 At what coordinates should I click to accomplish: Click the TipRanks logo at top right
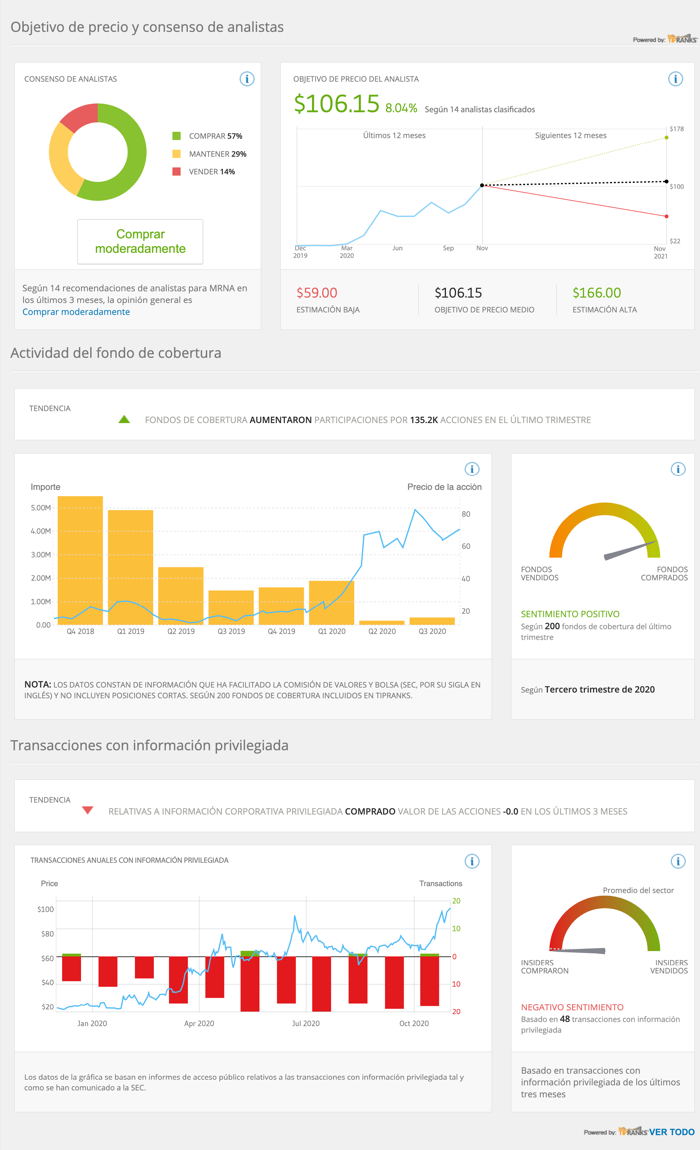[x=682, y=39]
